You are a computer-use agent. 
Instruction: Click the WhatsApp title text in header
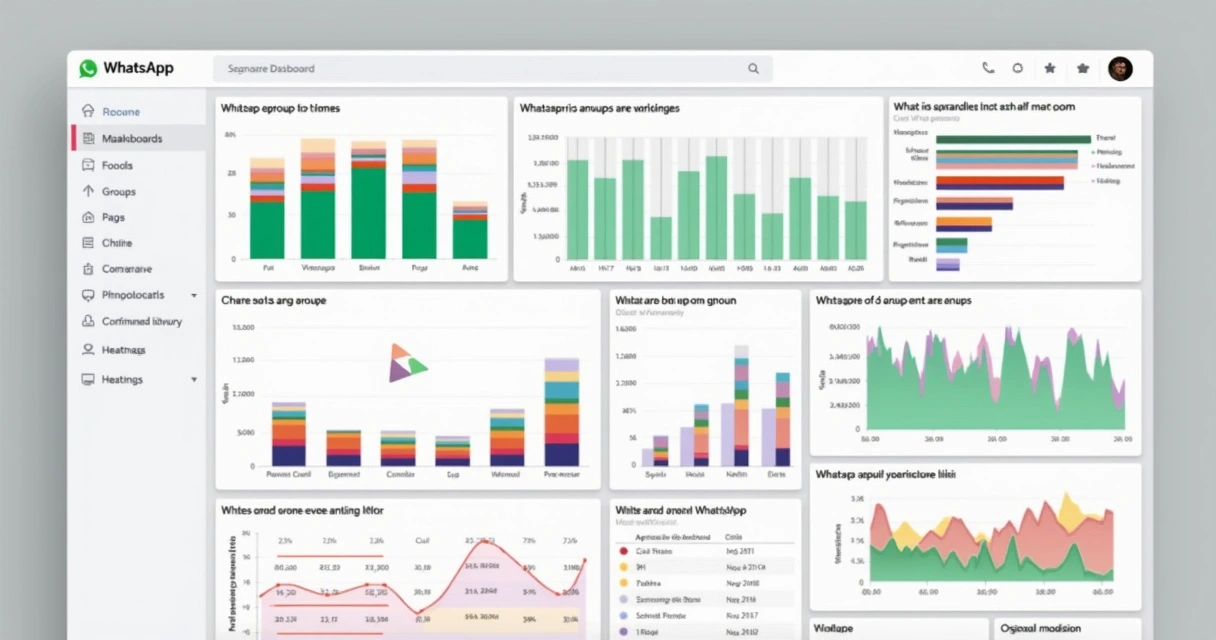tap(138, 68)
